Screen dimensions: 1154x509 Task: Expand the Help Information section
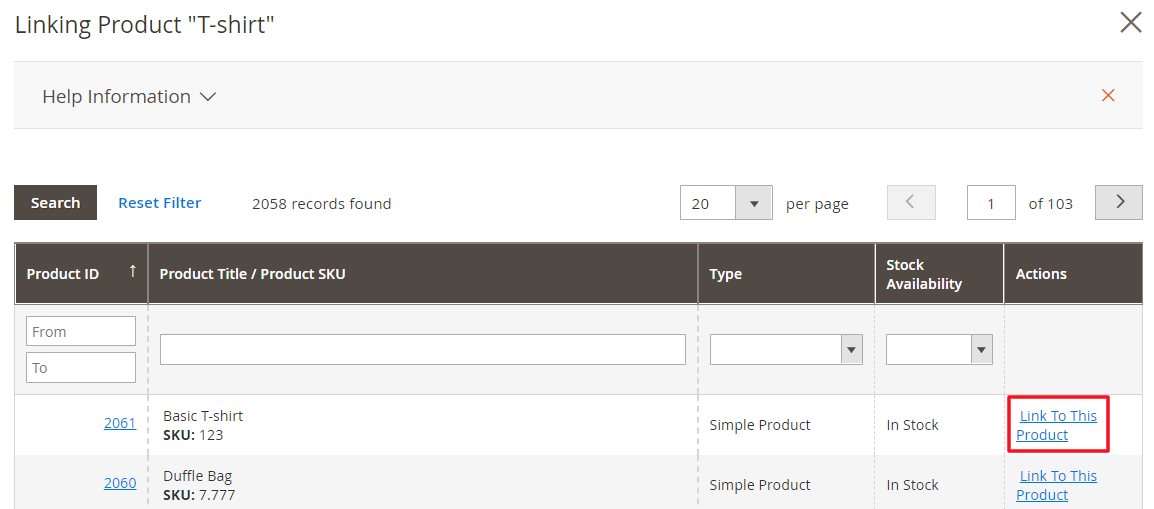129,97
